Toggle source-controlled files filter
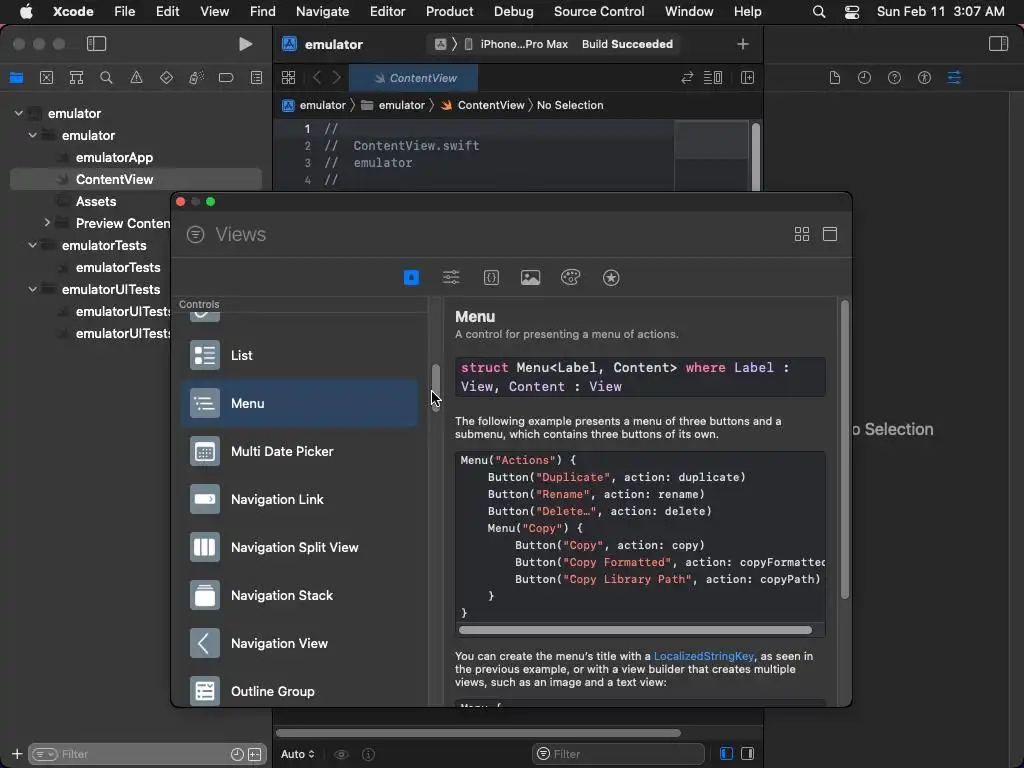The height and width of the screenshot is (768, 1024). [255, 754]
